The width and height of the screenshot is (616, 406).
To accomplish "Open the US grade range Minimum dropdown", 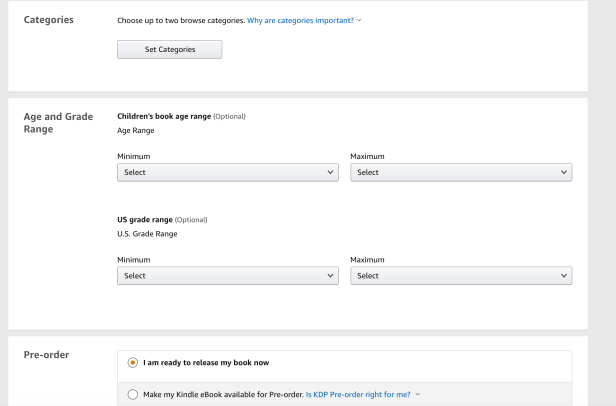I will (228, 275).
